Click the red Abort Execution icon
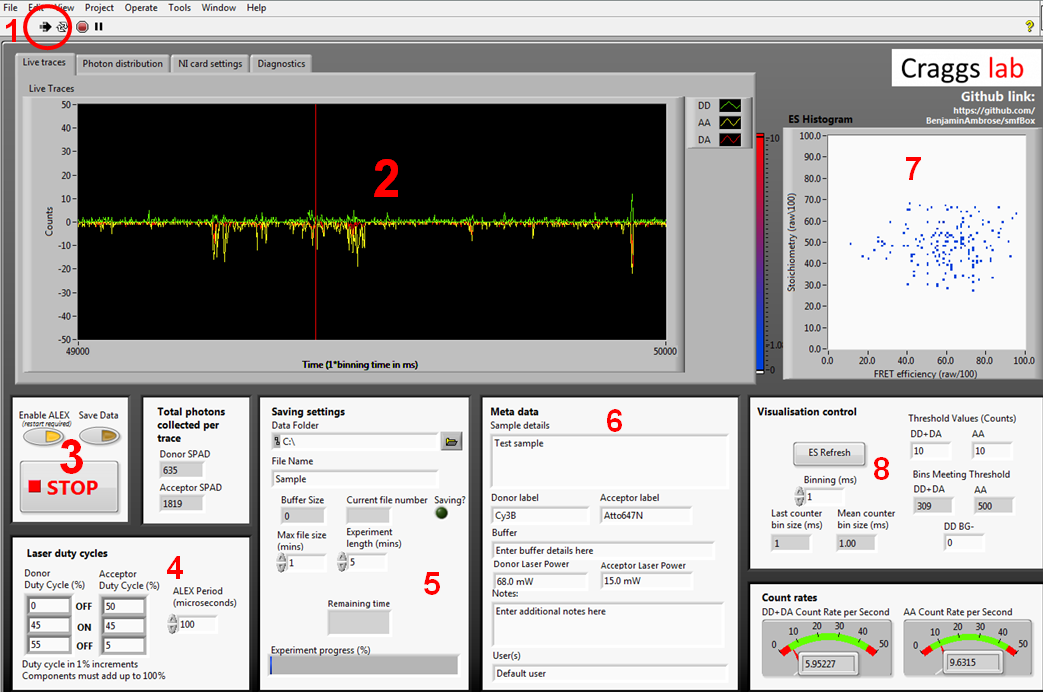The image size is (1043, 692). click(x=82, y=27)
